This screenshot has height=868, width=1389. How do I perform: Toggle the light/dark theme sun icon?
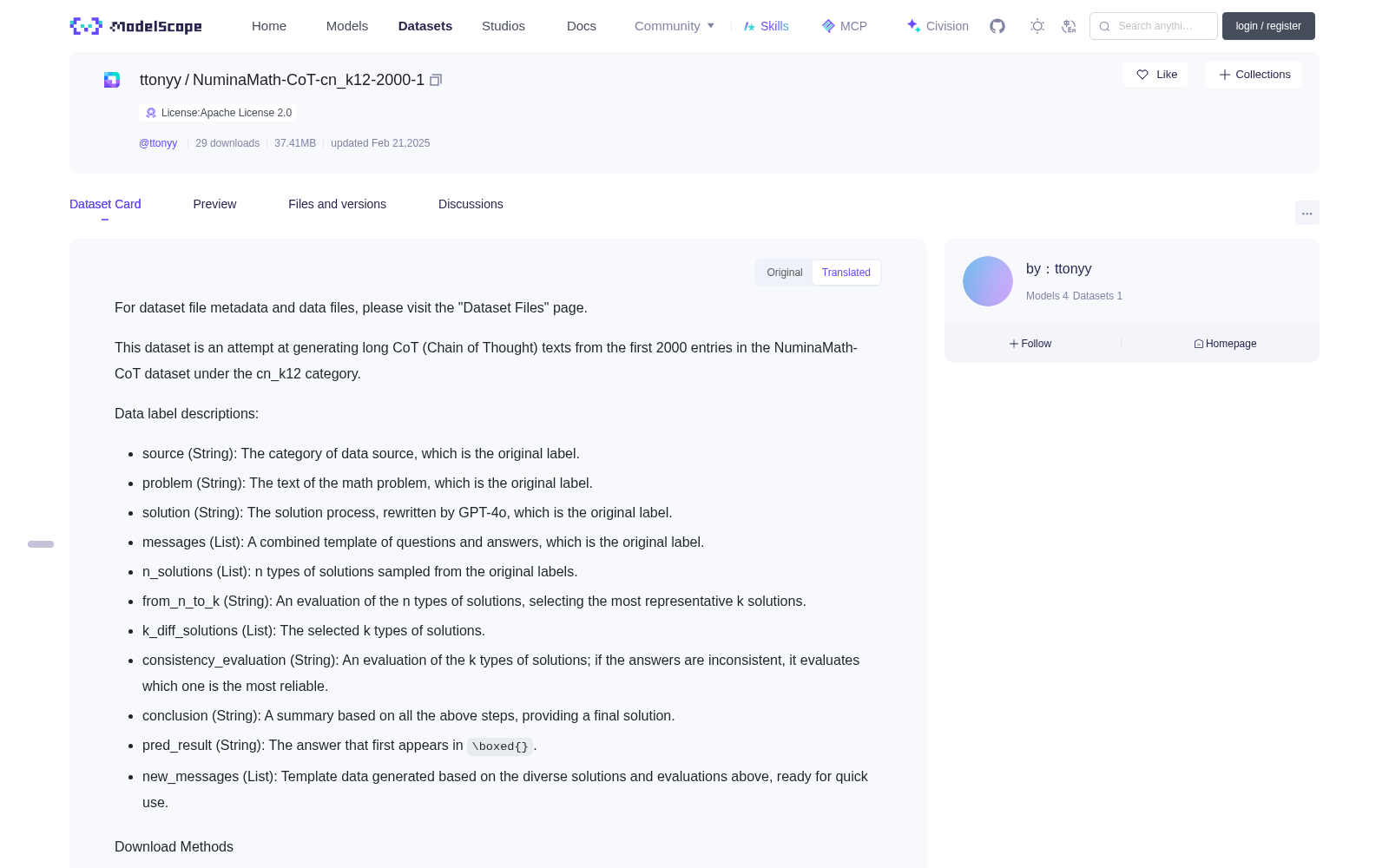(x=1037, y=26)
